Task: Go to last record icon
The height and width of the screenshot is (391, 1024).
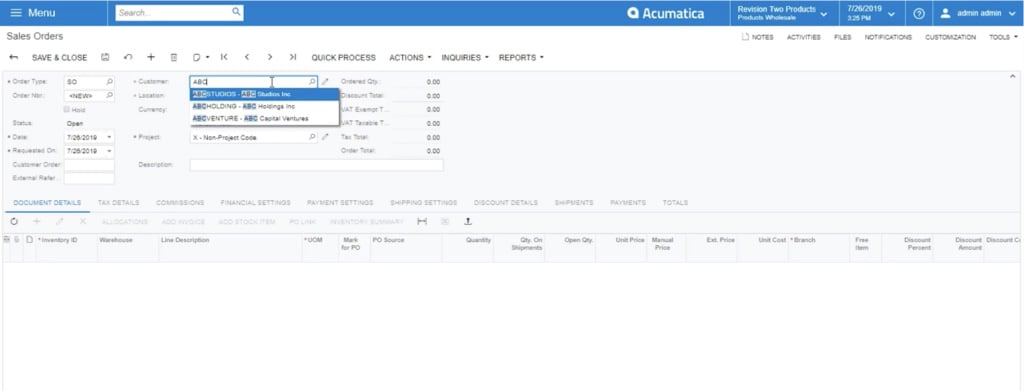Action: coord(293,57)
